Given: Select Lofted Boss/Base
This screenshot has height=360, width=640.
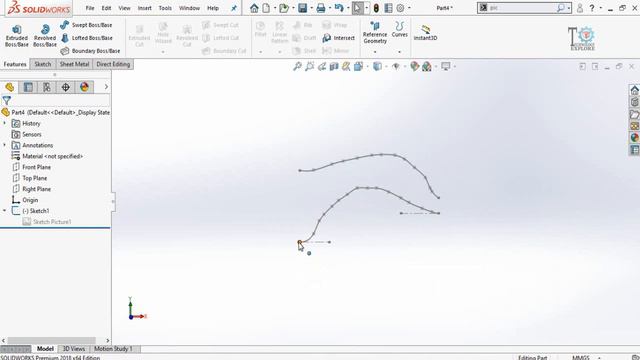Looking at the screenshot, I should 86,38.
